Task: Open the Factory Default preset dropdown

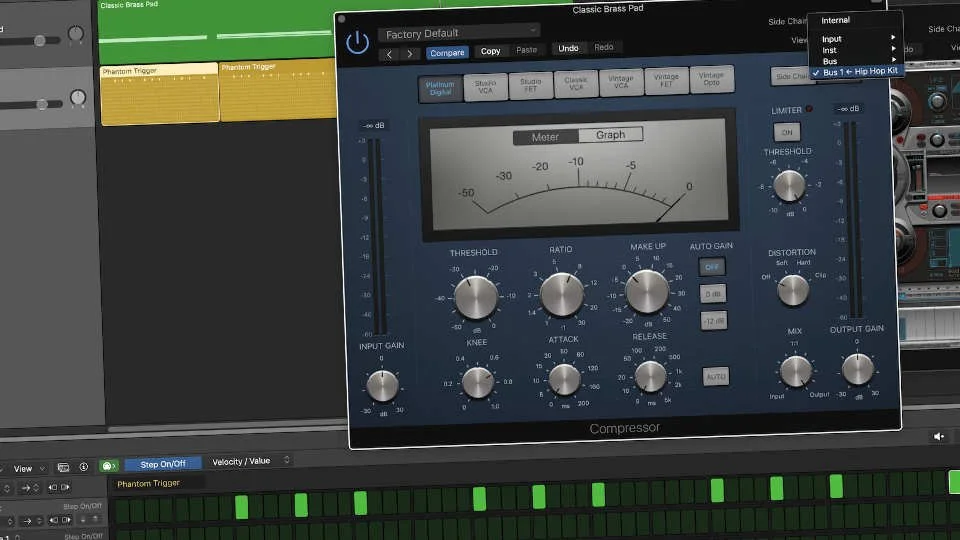Action: 459,32
